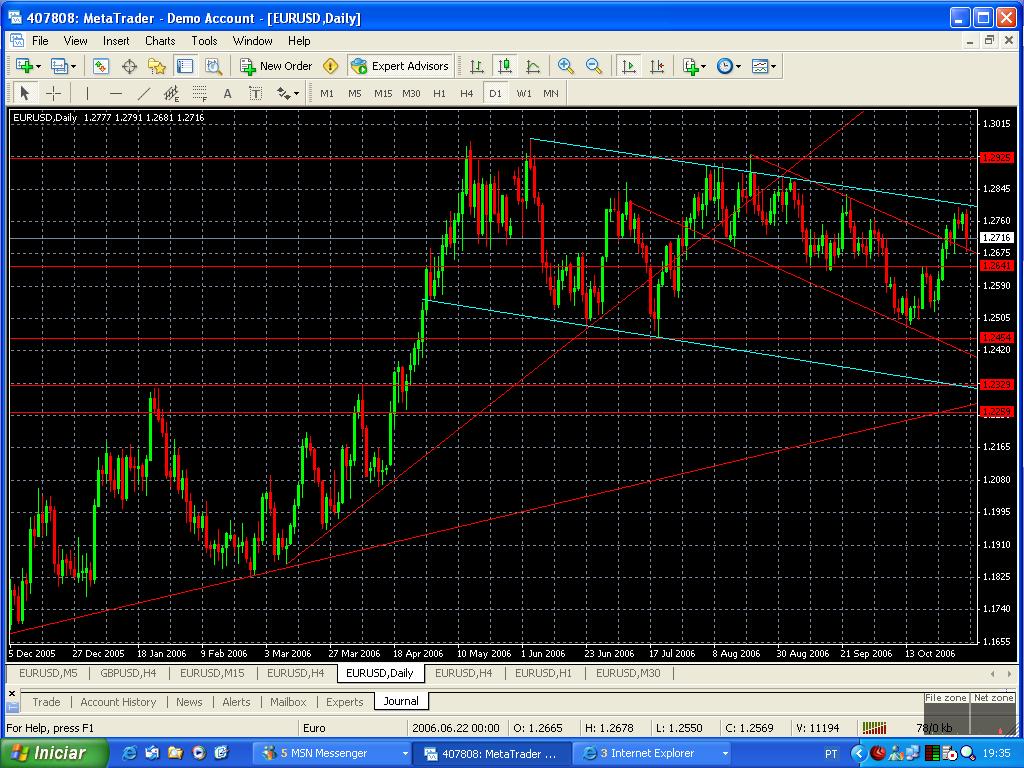1024x768 pixels.
Task: Switch to the Account History terminal tab
Action: pos(118,702)
